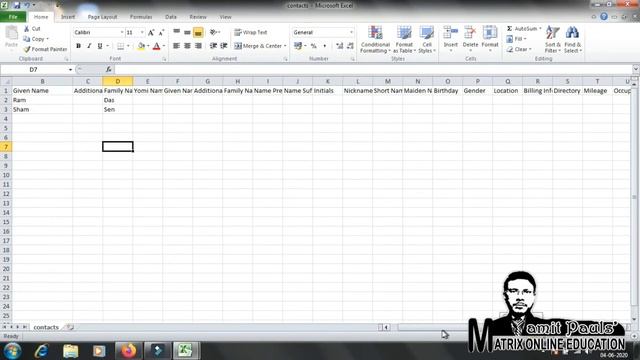Screen dimensions: 640x360
Task: Click Decrease Decimal icon
Action: click(350, 46)
